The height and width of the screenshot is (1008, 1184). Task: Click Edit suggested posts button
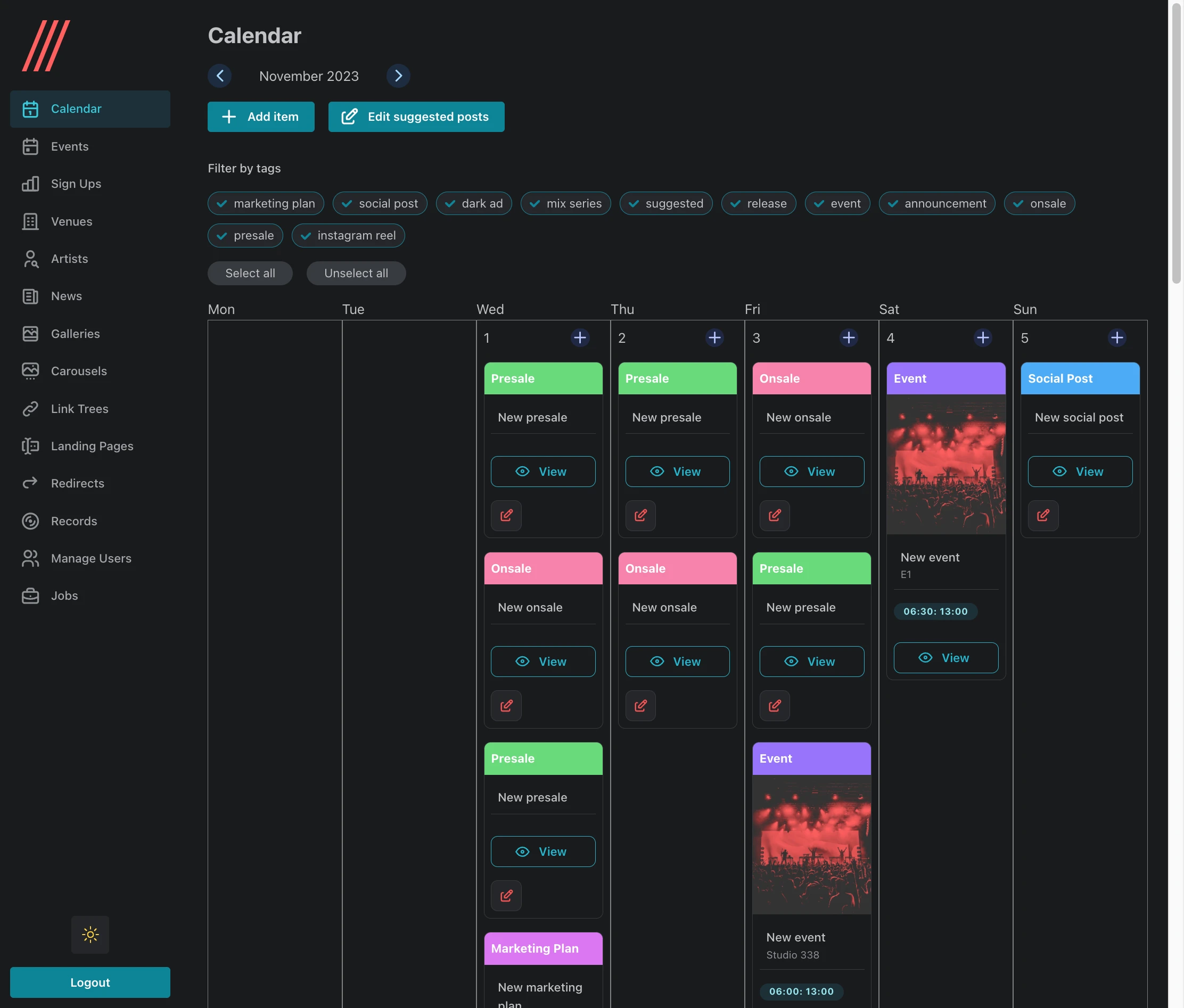pyautogui.click(x=416, y=117)
